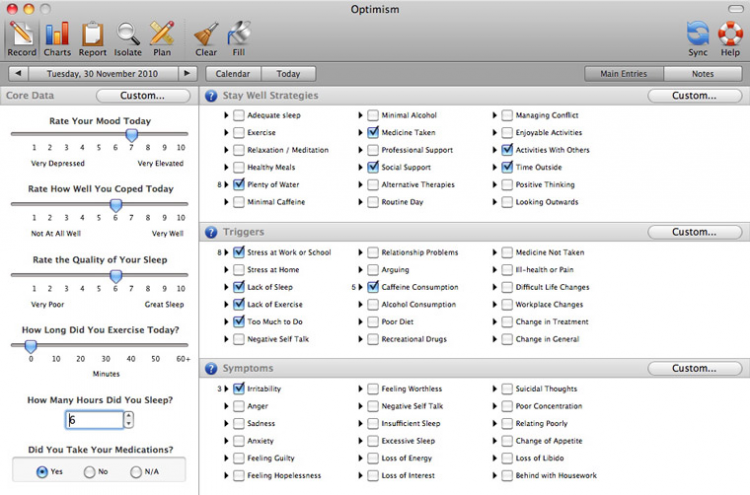Open Custom button for Stay Well Strategies
This screenshot has width=750, height=495.
[x=693, y=96]
